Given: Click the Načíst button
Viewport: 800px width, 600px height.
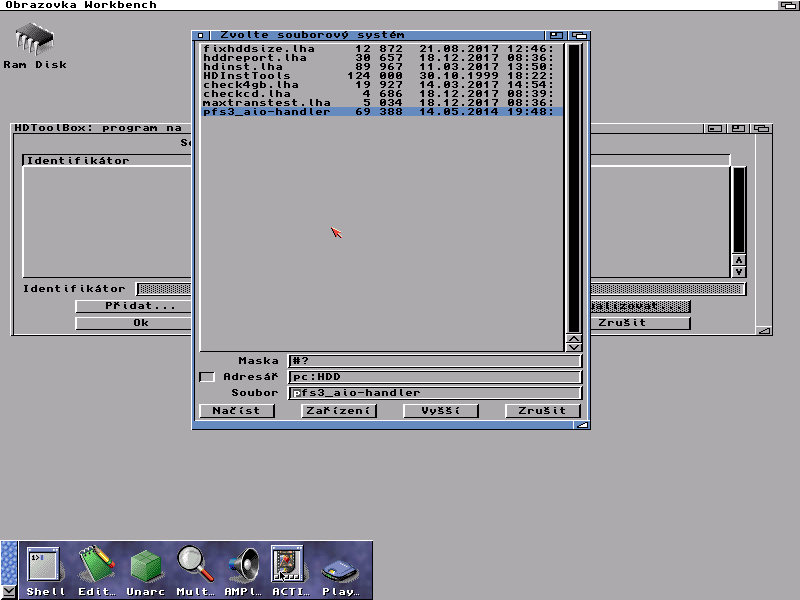Looking at the screenshot, I should (237, 411).
